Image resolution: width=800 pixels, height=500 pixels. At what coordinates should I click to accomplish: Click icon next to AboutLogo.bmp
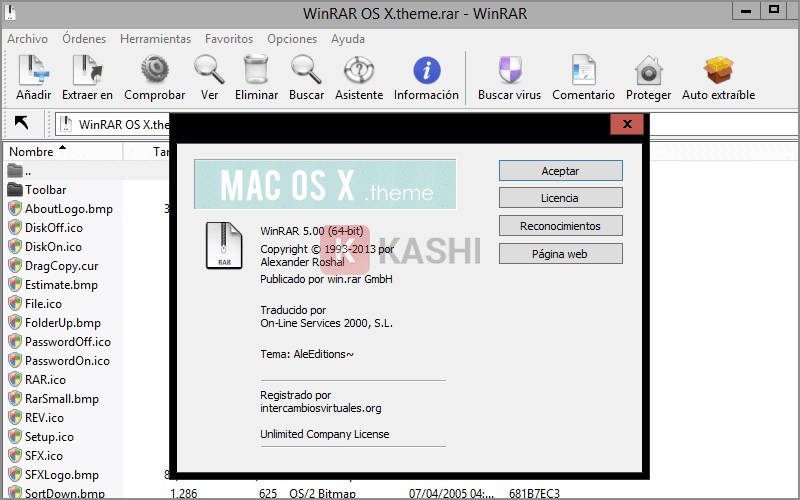(x=15, y=208)
